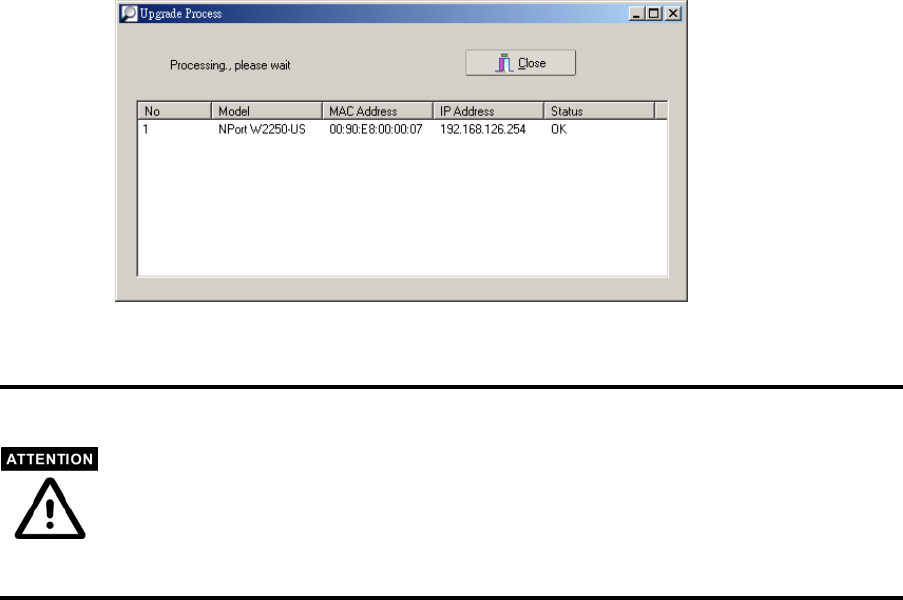Screen dimensions: 903x600
Task: Sort by the MAC Address column header
Action: [377, 111]
